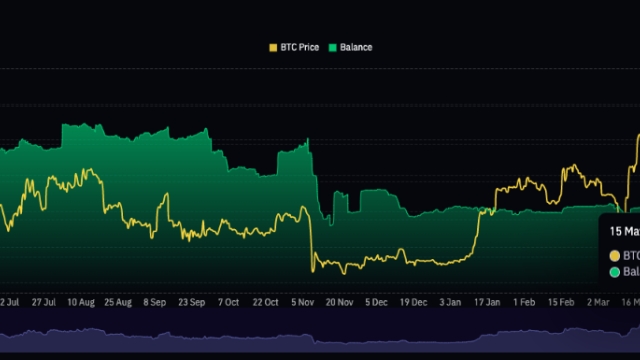Click the 1 Feb axis label
Image resolution: width=640 pixels, height=360 pixels.
click(x=524, y=302)
